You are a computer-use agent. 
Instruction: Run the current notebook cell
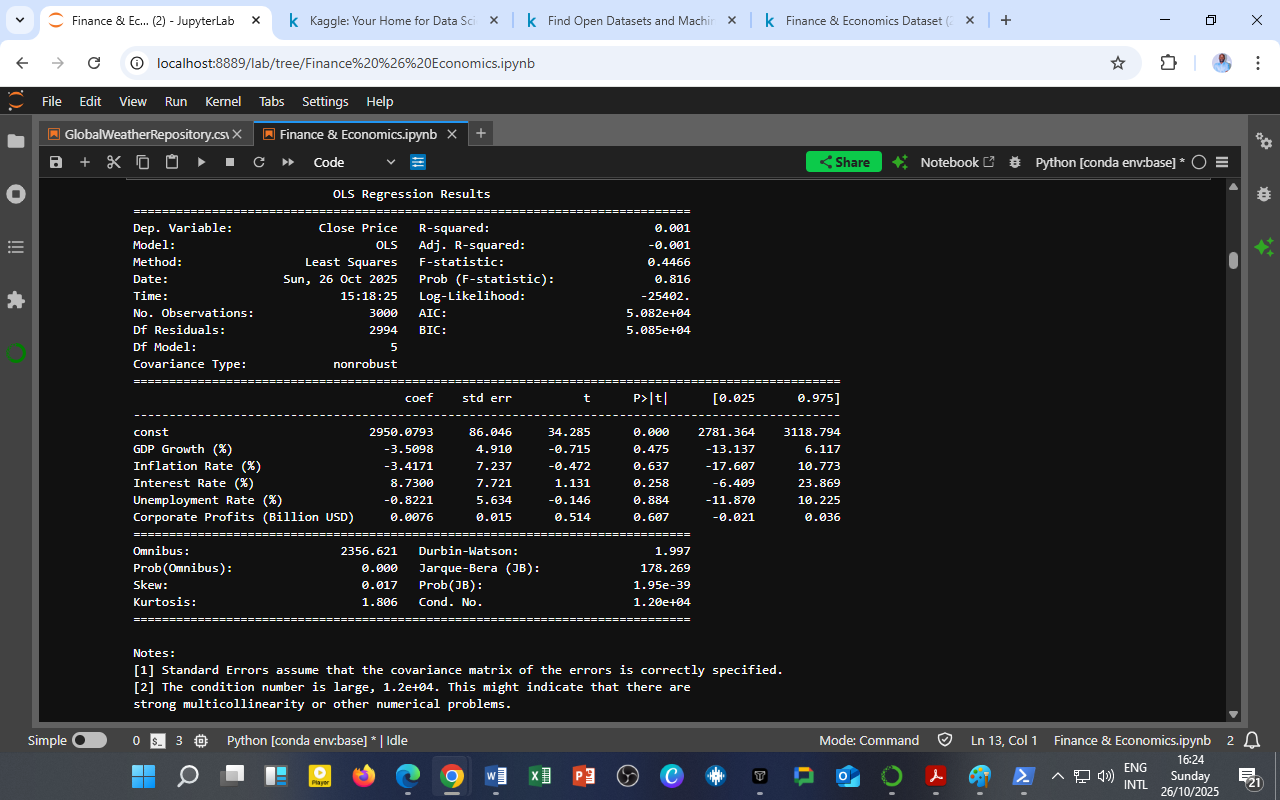(200, 161)
